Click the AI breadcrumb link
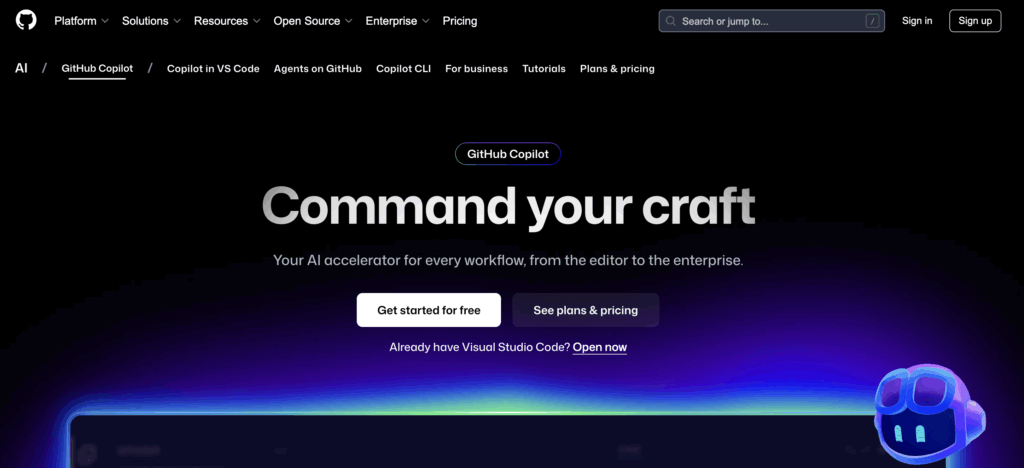This screenshot has width=1024, height=468. point(21,69)
